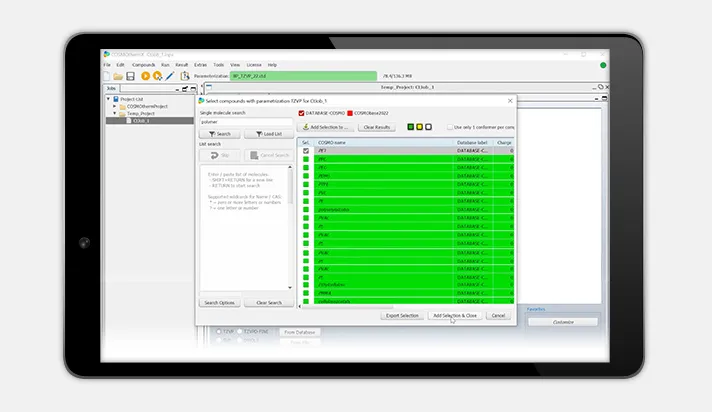
Task: Run the job with the orange play icon
Action: click(145, 76)
